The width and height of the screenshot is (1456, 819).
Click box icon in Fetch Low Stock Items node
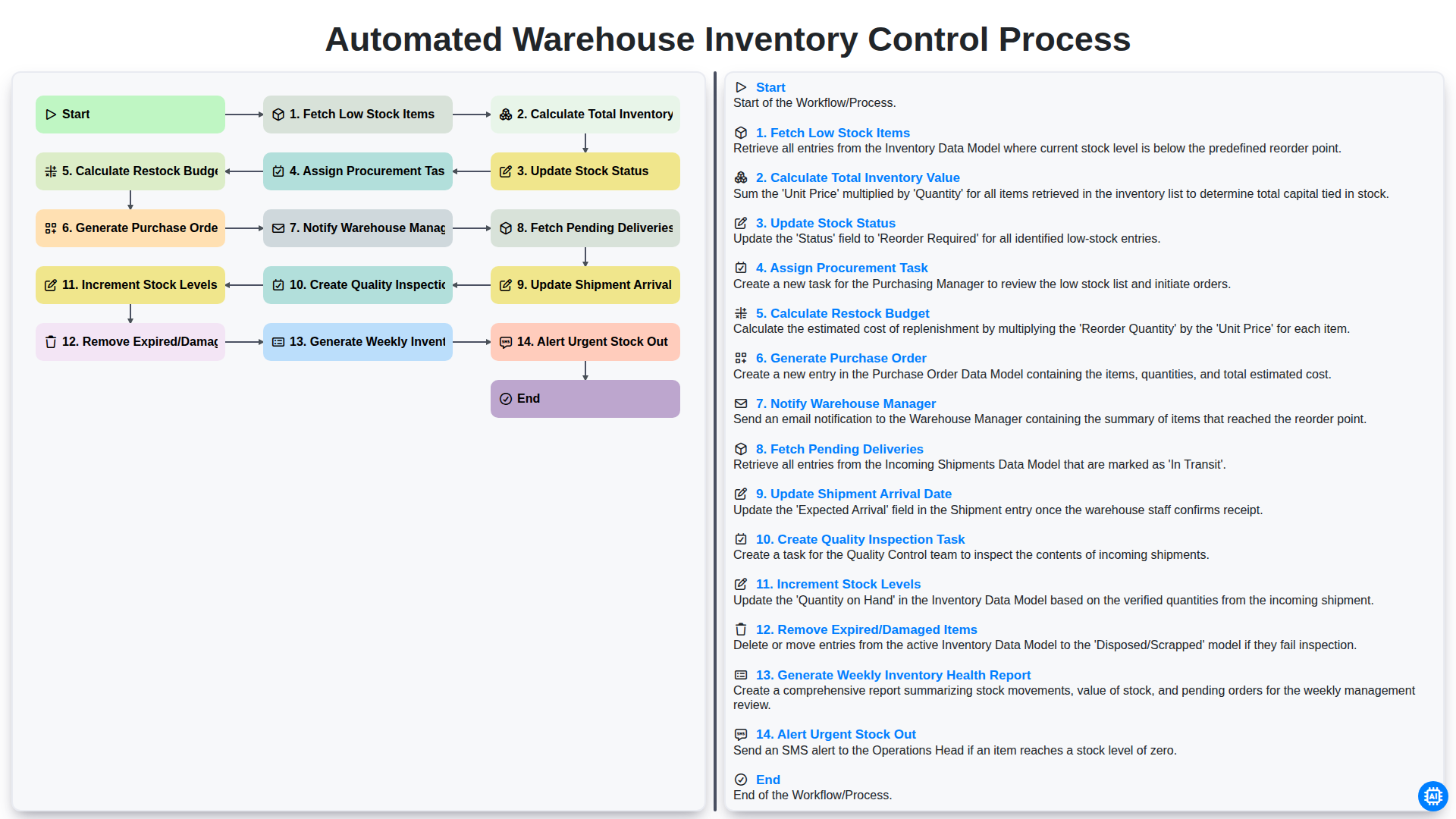click(278, 115)
